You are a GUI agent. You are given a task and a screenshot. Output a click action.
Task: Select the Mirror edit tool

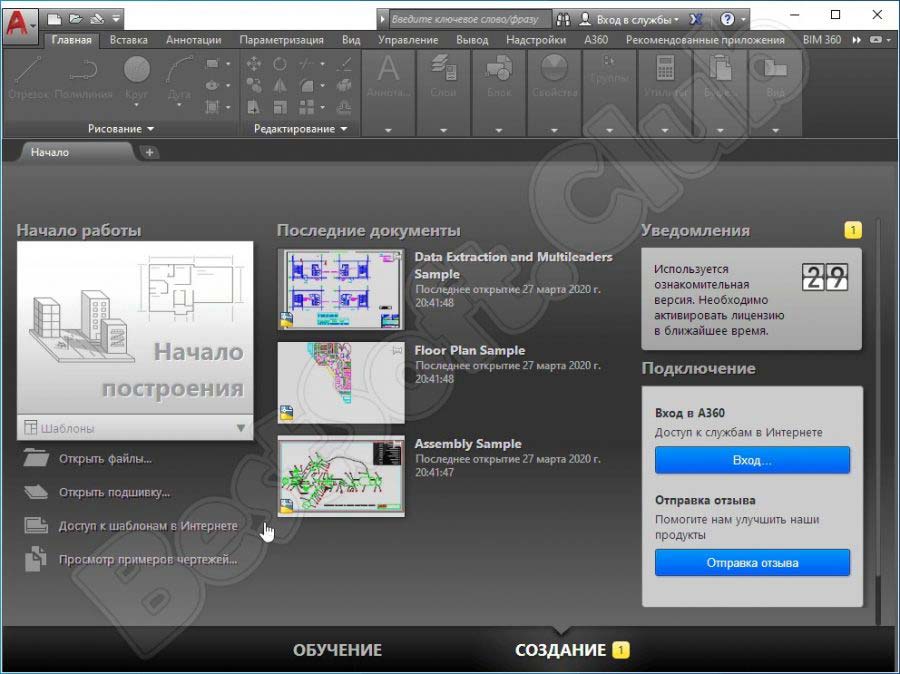pyautogui.click(x=280, y=86)
